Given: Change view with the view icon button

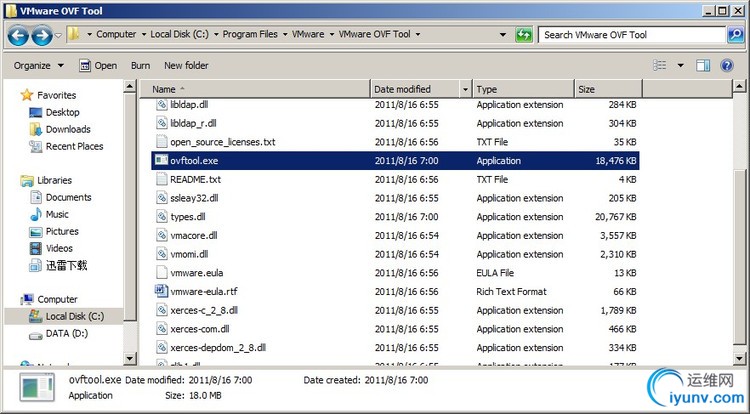Looking at the screenshot, I should pos(660,65).
